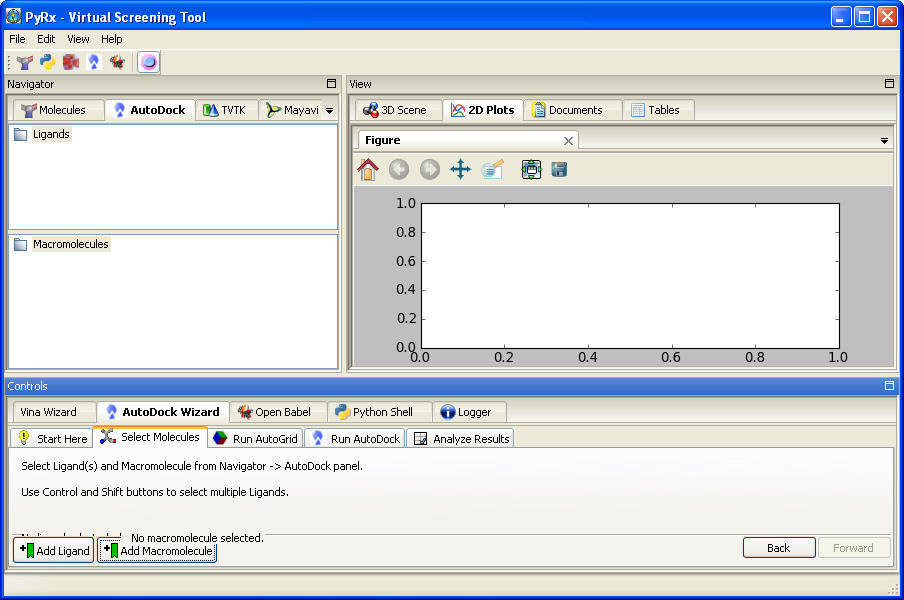The height and width of the screenshot is (600, 904).
Task: Open the Python Shell tab
Action: (x=378, y=412)
